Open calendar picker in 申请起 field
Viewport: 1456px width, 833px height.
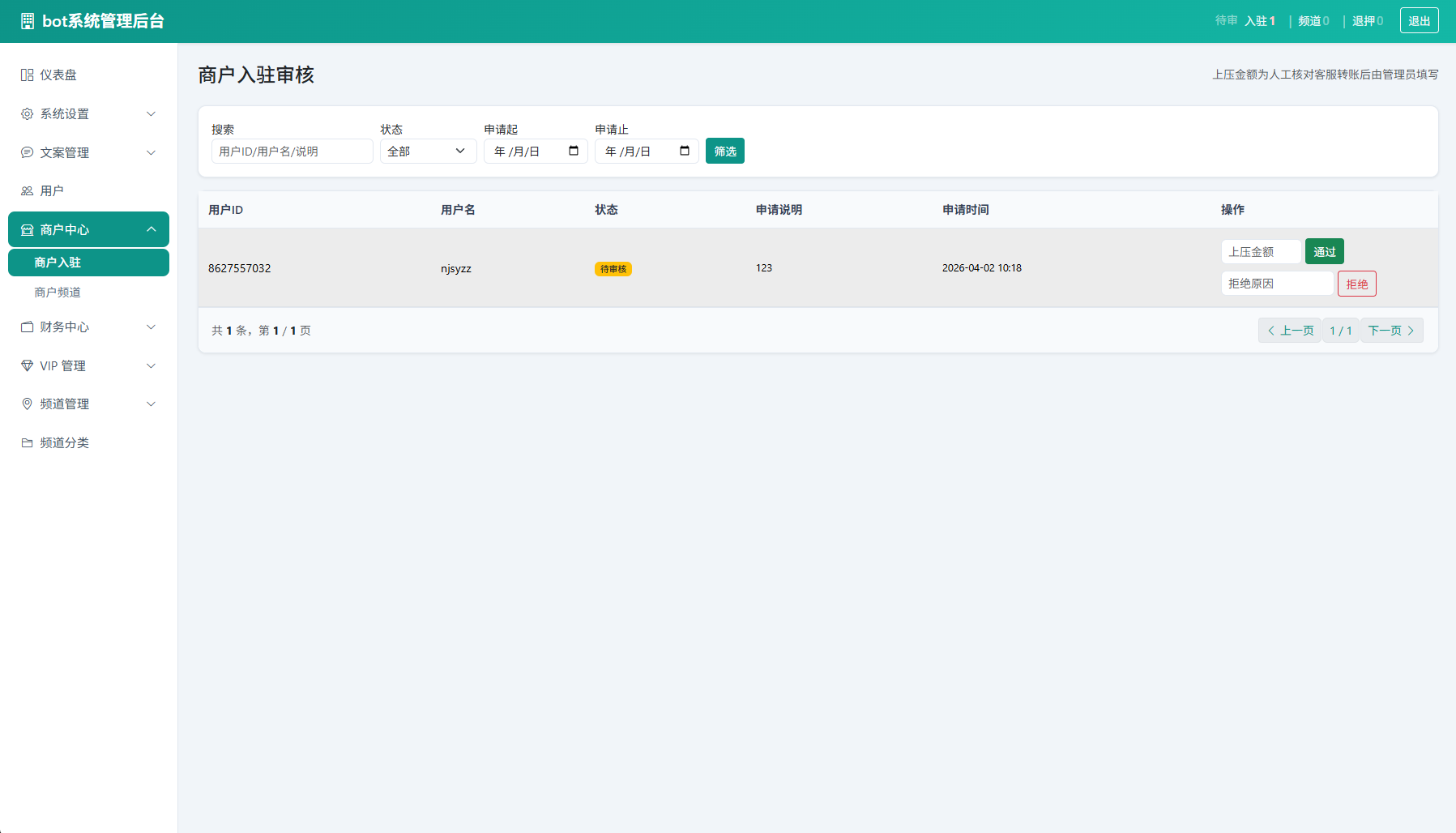574,151
